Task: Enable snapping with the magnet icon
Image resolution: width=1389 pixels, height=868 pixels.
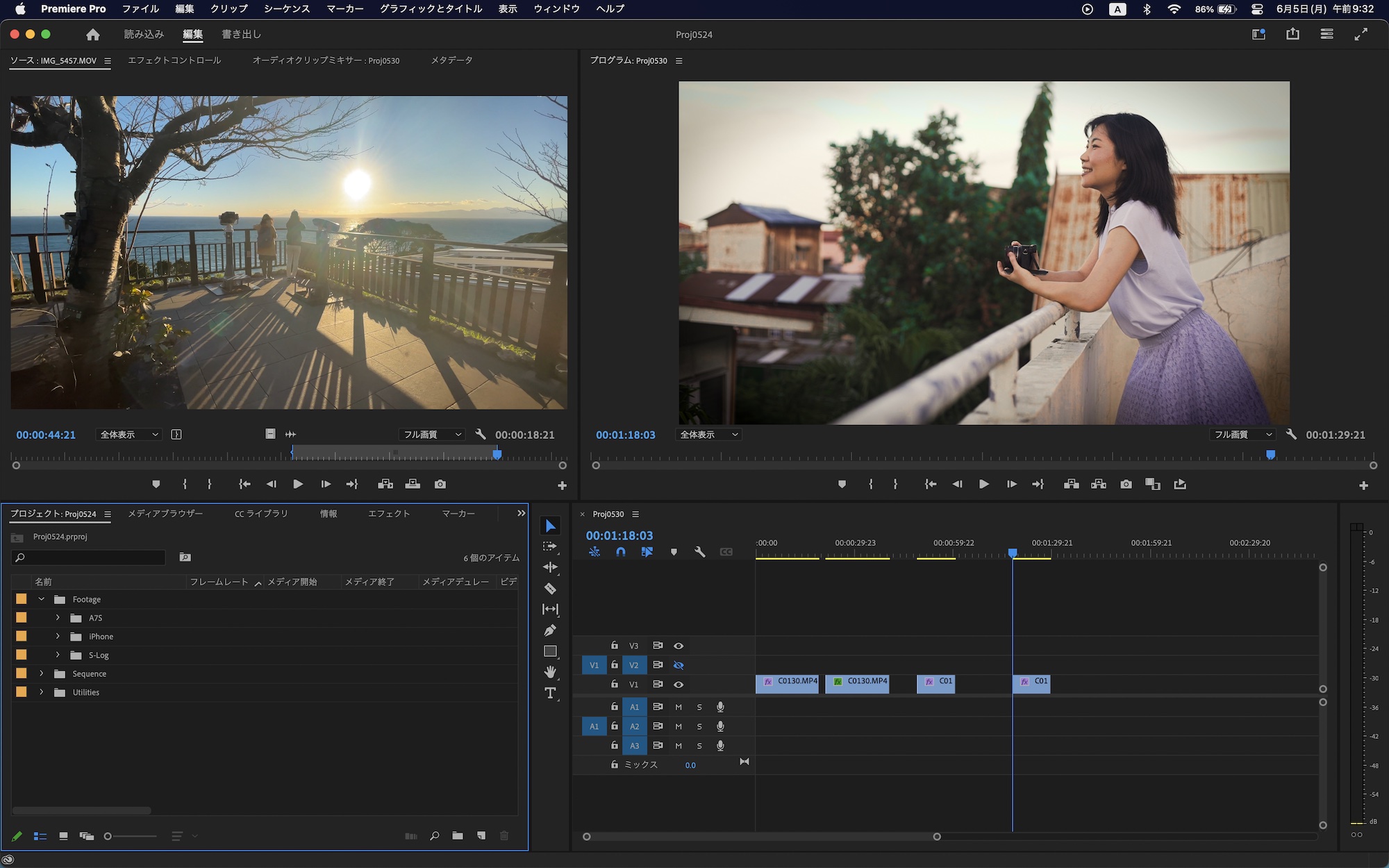Action: (620, 552)
